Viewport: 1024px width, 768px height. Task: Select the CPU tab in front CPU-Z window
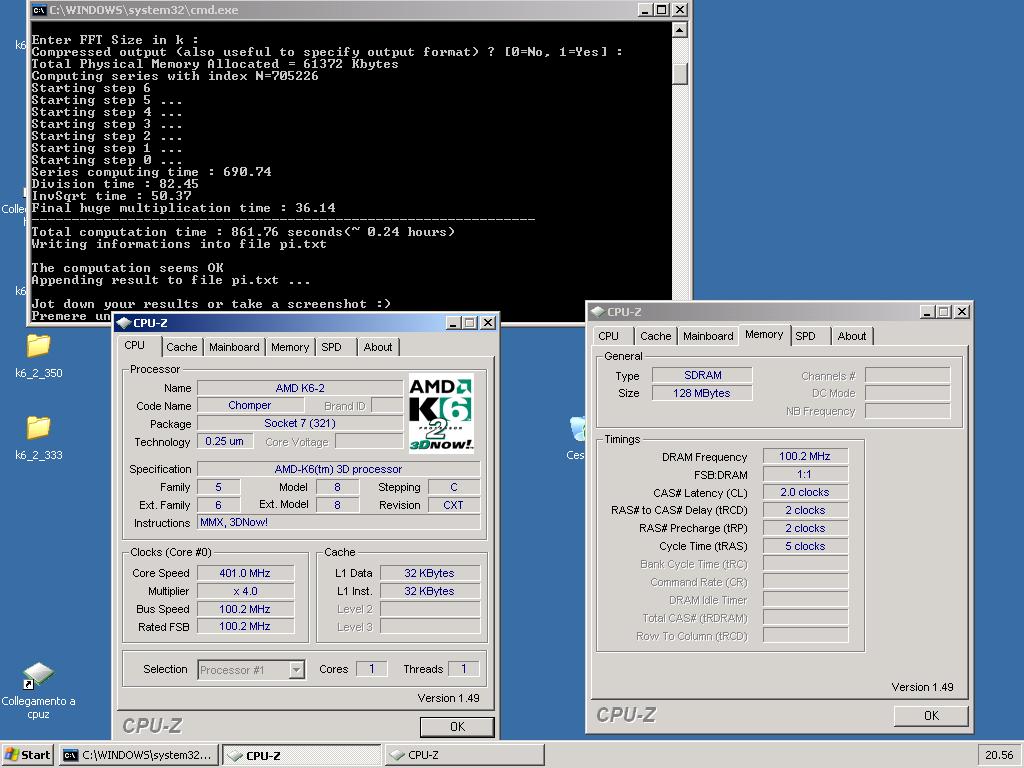tap(135, 345)
